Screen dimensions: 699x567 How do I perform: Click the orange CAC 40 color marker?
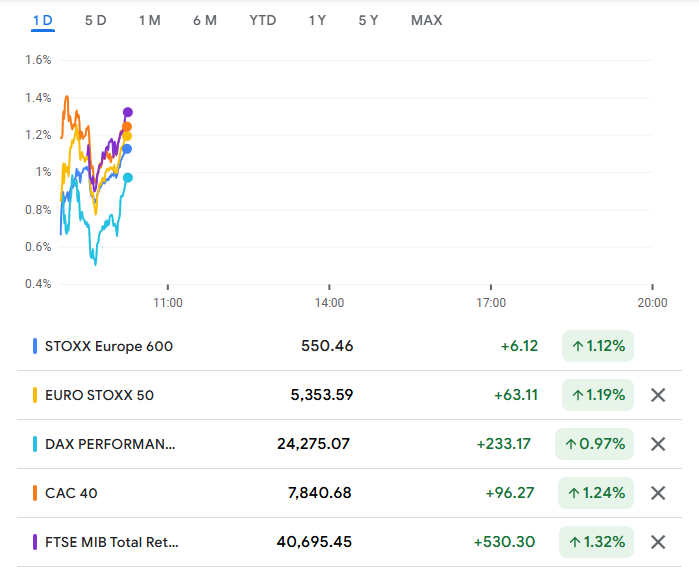tap(35, 493)
